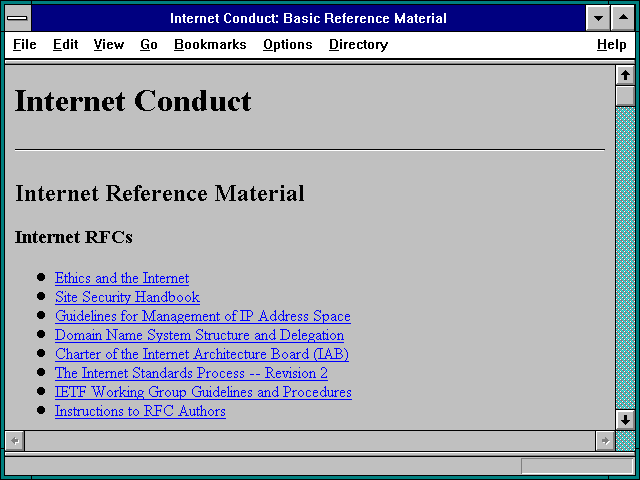Viewport: 640px width, 480px height.
Task: Open Domain Name System Structure and Delegation
Action: [x=200, y=335]
